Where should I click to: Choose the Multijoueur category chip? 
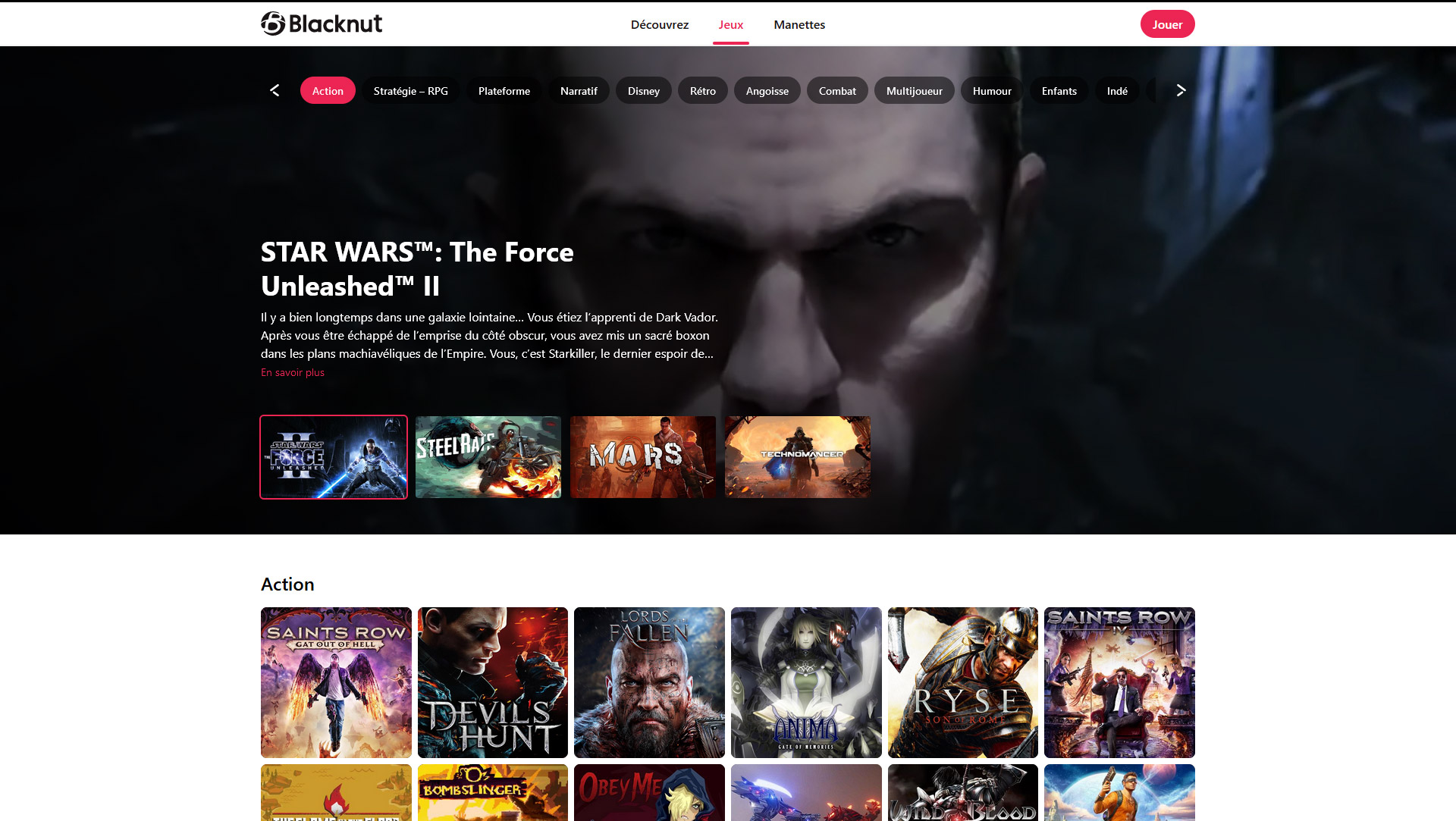(914, 90)
